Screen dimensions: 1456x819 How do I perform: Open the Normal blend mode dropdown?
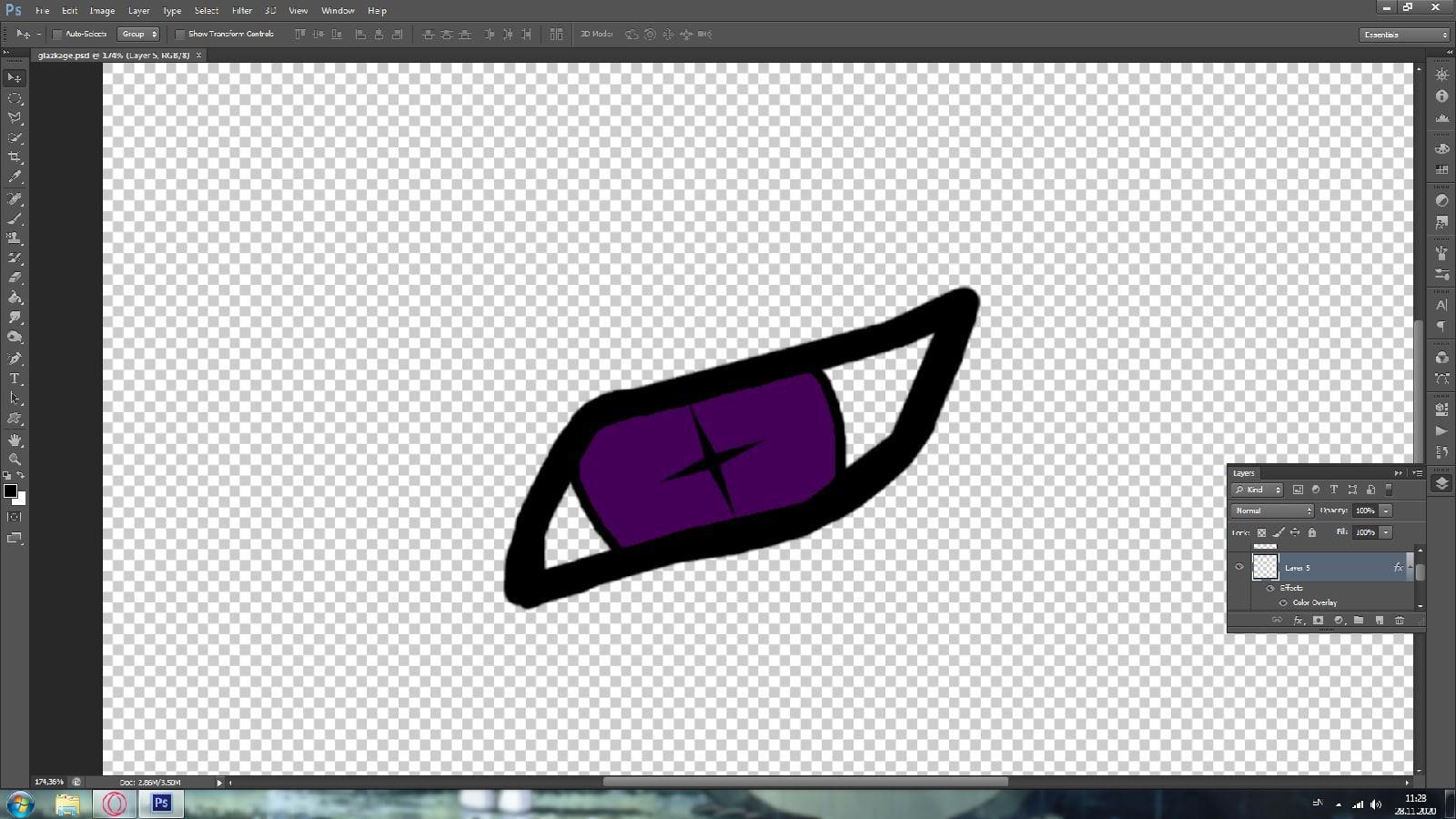click(1272, 511)
